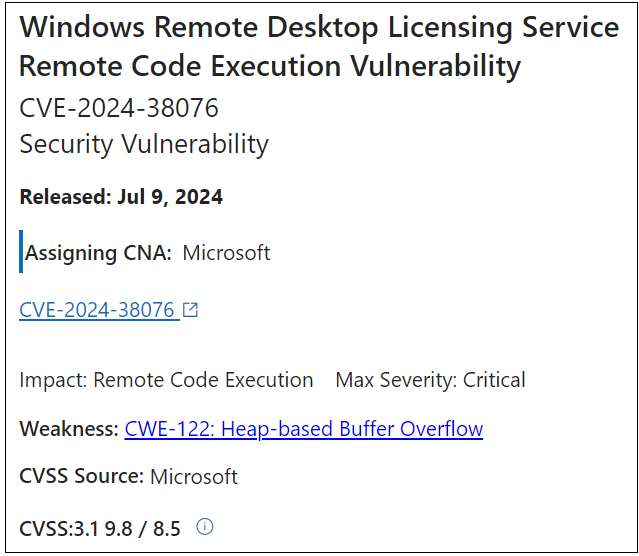Screen dimensions: 639x556
Task: Select the CVE-2024-38076 subtitle text under the title
Action: pyautogui.click(x=119, y=108)
